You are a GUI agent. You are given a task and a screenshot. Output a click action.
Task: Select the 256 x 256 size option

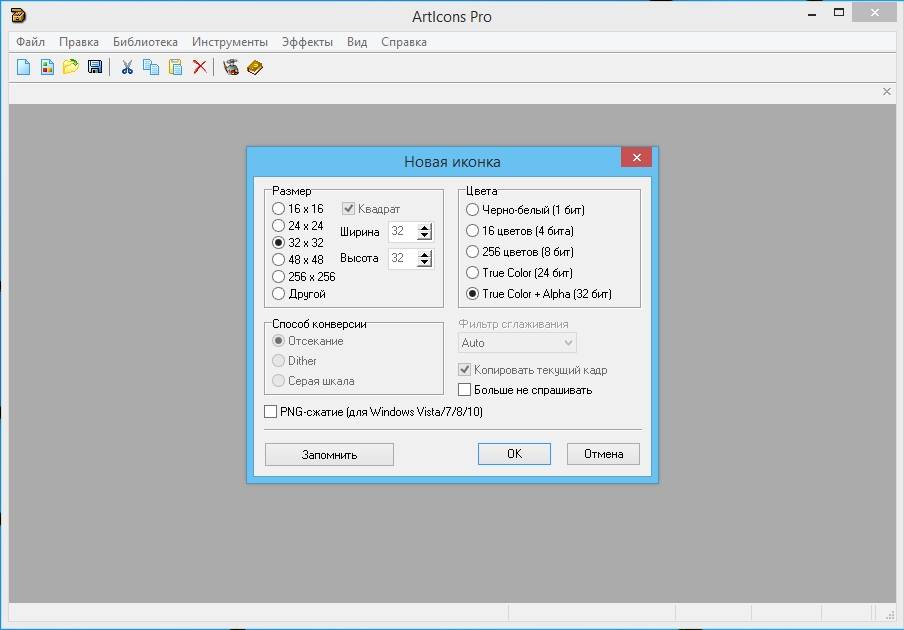(304, 277)
